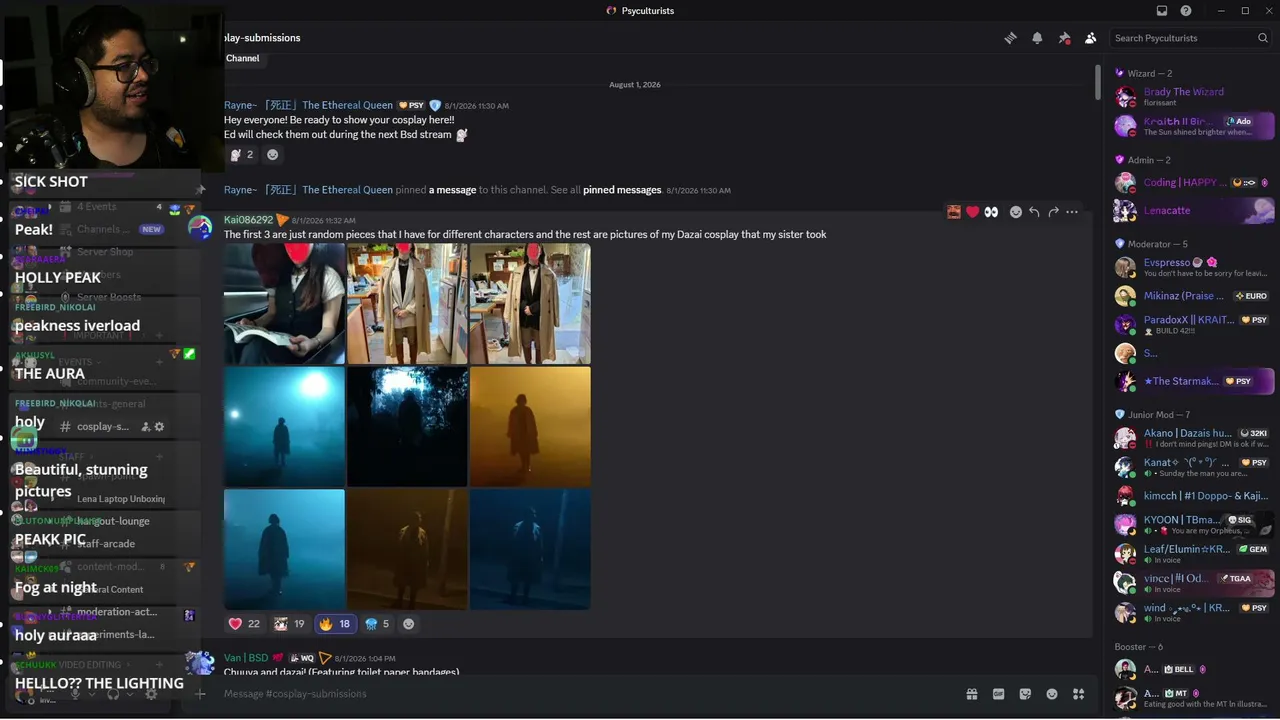Select member Evspresso in Moderator list
The image size is (1280, 720).
point(1194,268)
